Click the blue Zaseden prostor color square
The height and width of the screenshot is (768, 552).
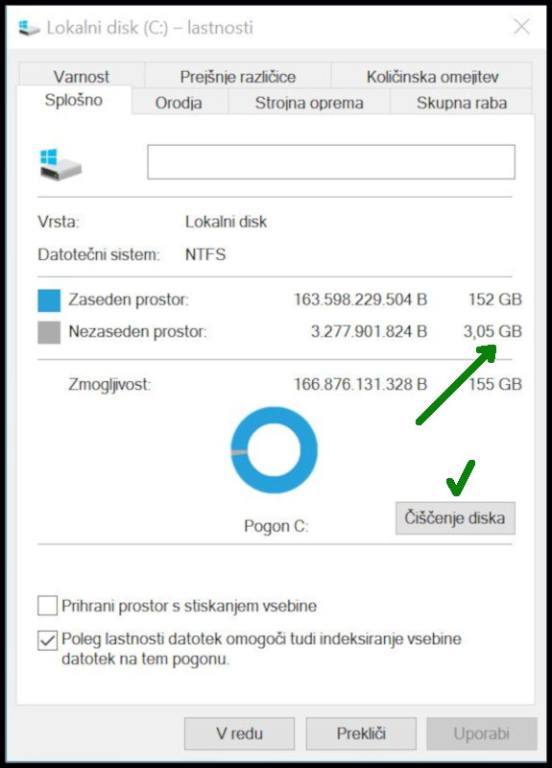[49, 300]
